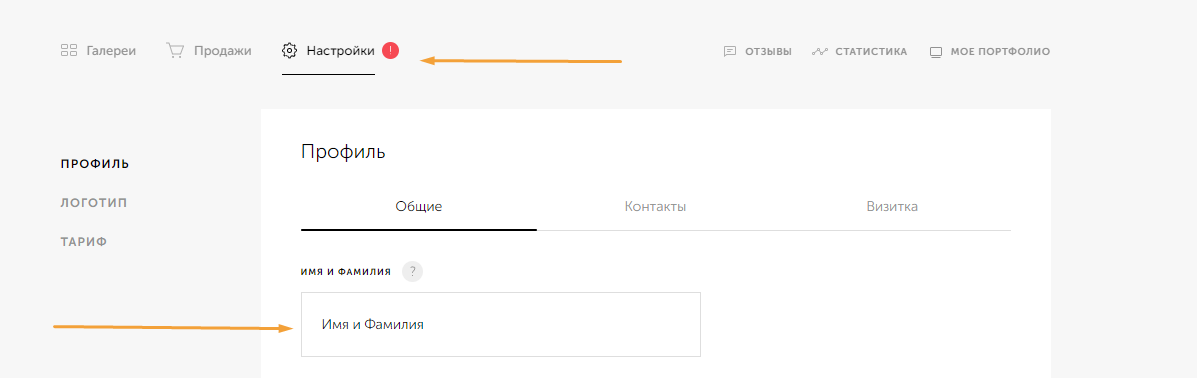Select ПРОФИЛЬ in the left sidebar

pos(95,163)
